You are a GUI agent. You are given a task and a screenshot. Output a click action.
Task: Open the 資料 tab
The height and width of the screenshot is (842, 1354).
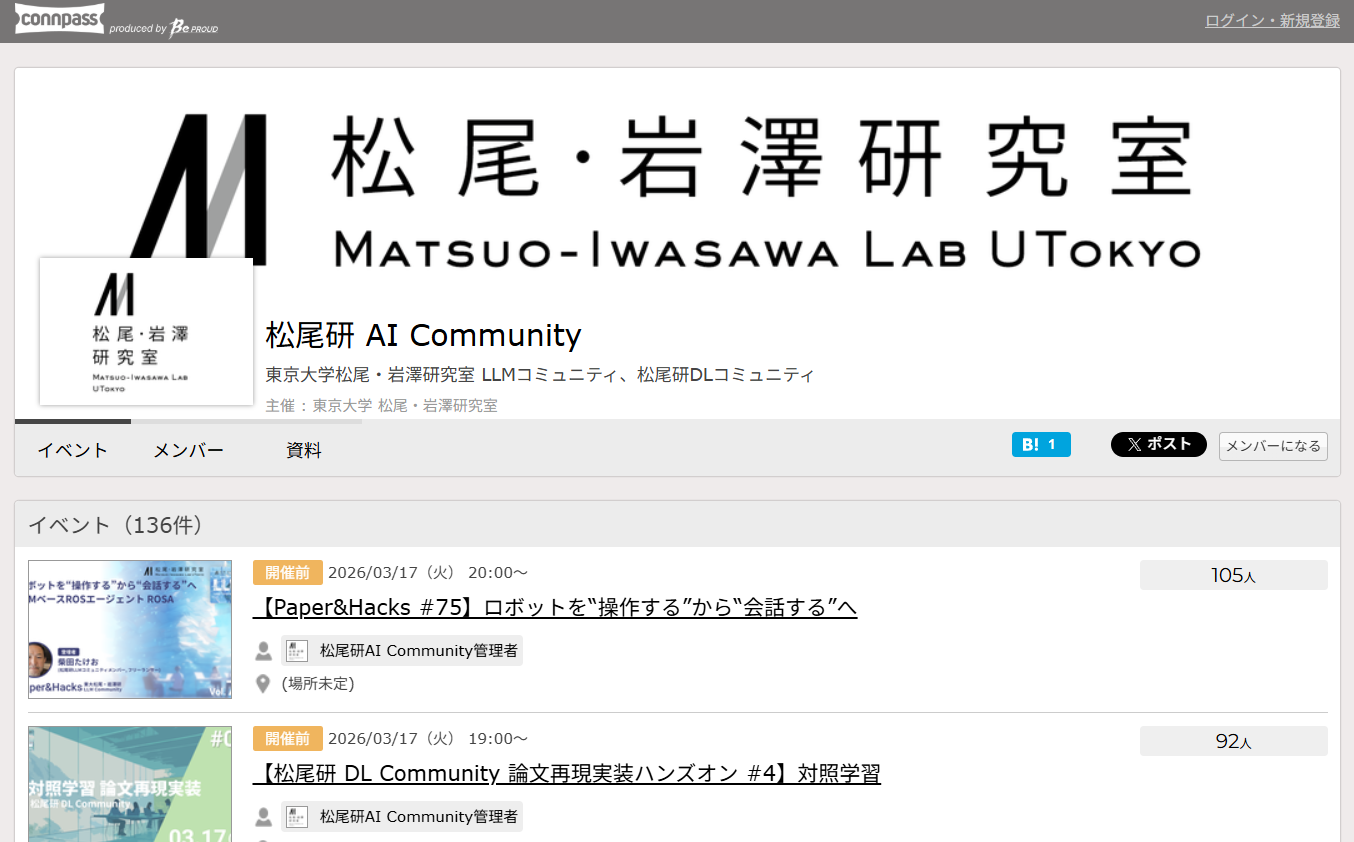[x=304, y=450]
